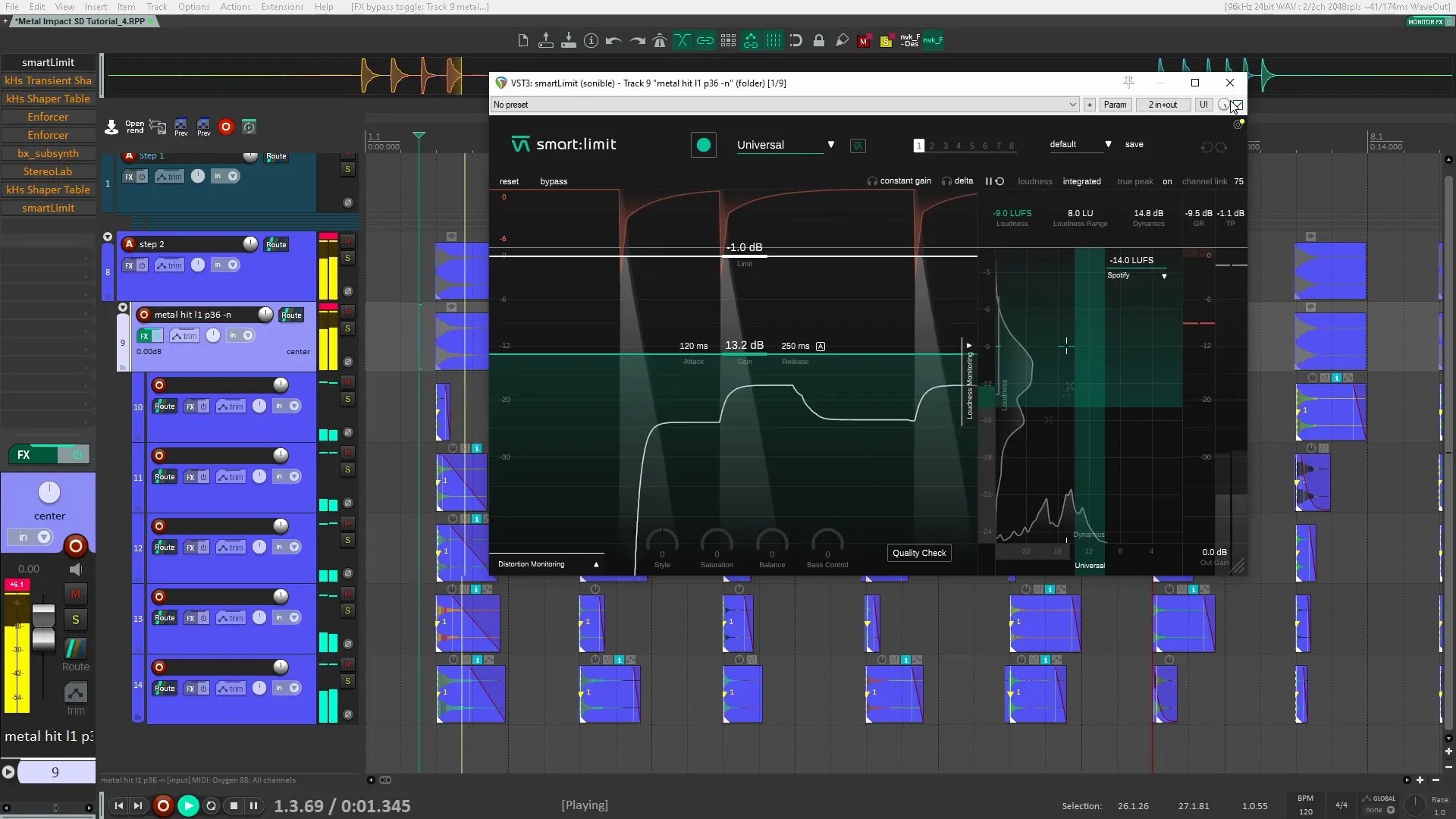Click the yellow S unsolo-all icon
Viewport: 1456px width, 819px height.
coord(886,41)
